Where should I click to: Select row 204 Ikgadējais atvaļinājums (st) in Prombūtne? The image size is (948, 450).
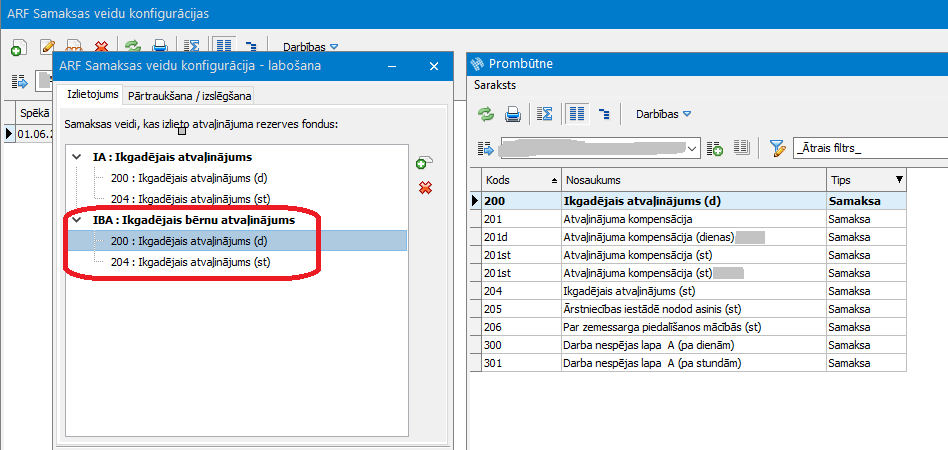(x=689, y=291)
